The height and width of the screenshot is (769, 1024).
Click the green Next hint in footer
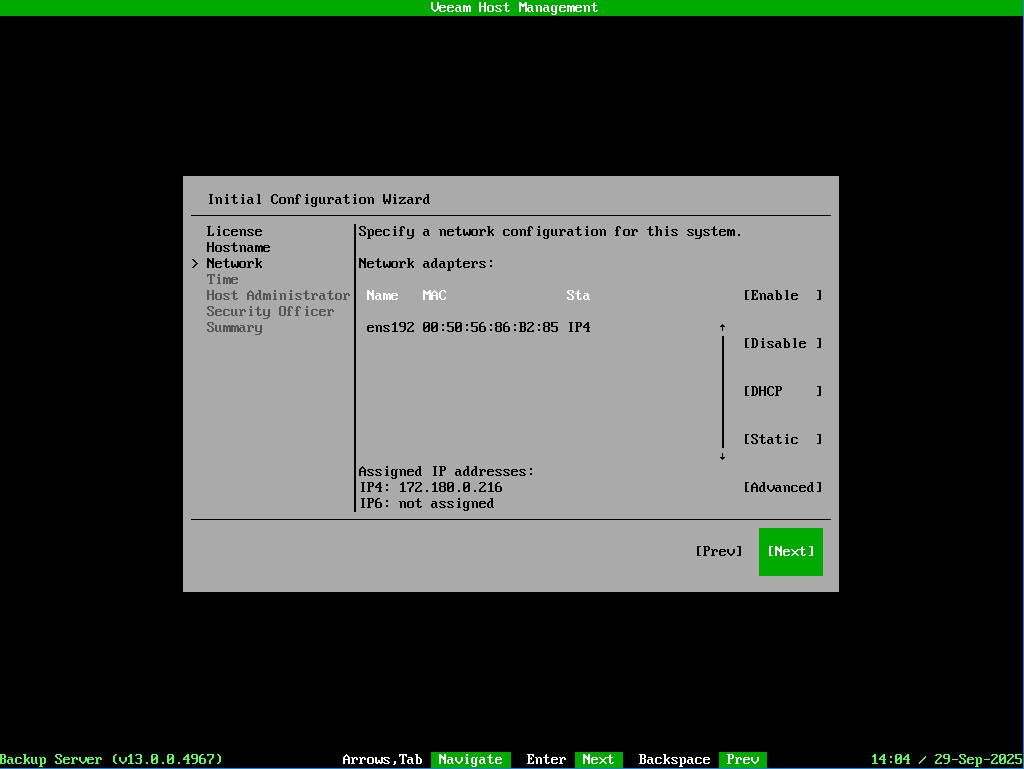pyautogui.click(x=598, y=760)
